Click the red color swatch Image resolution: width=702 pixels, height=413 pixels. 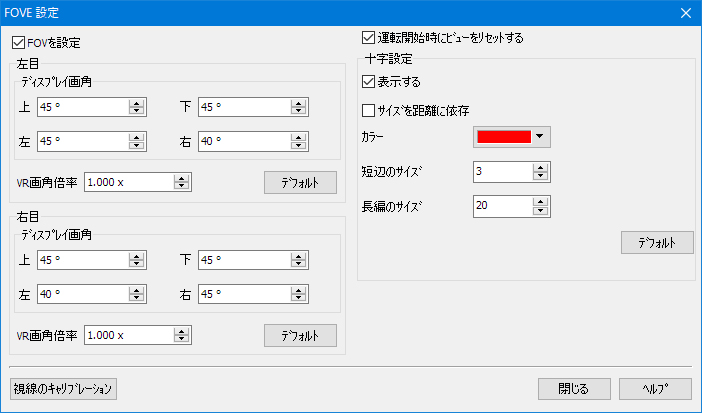[x=504, y=136]
